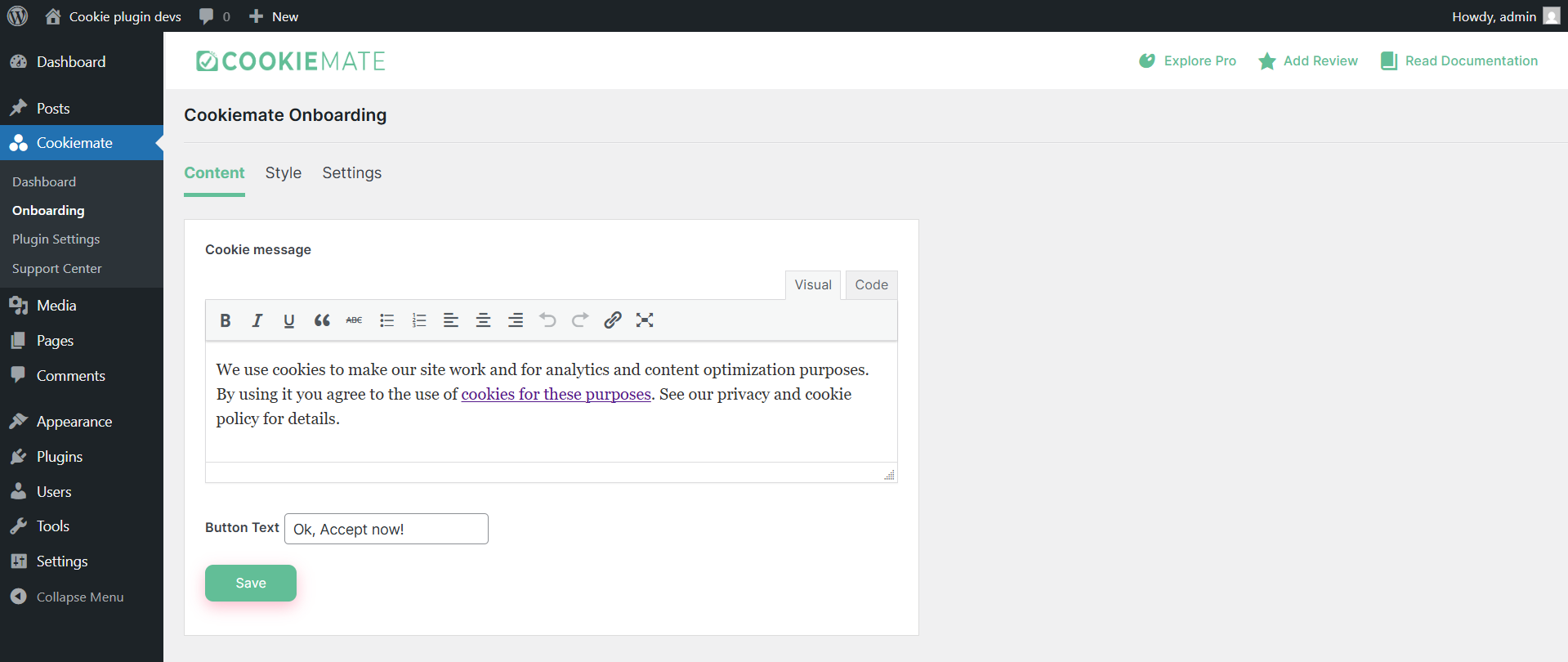The image size is (1568, 662).
Task: Open Onboarding submenu item
Action: [48, 211]
